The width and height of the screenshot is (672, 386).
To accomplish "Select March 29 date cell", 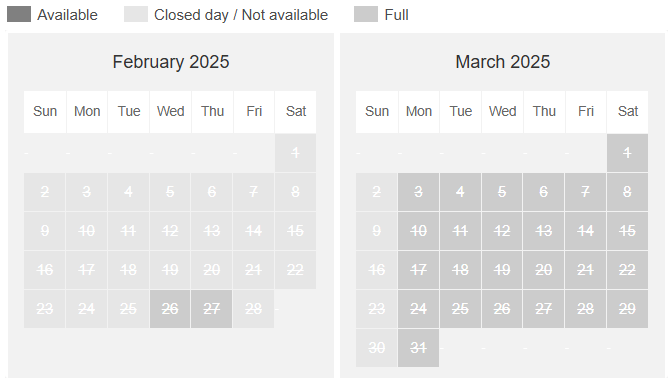I will pos(627,309).
